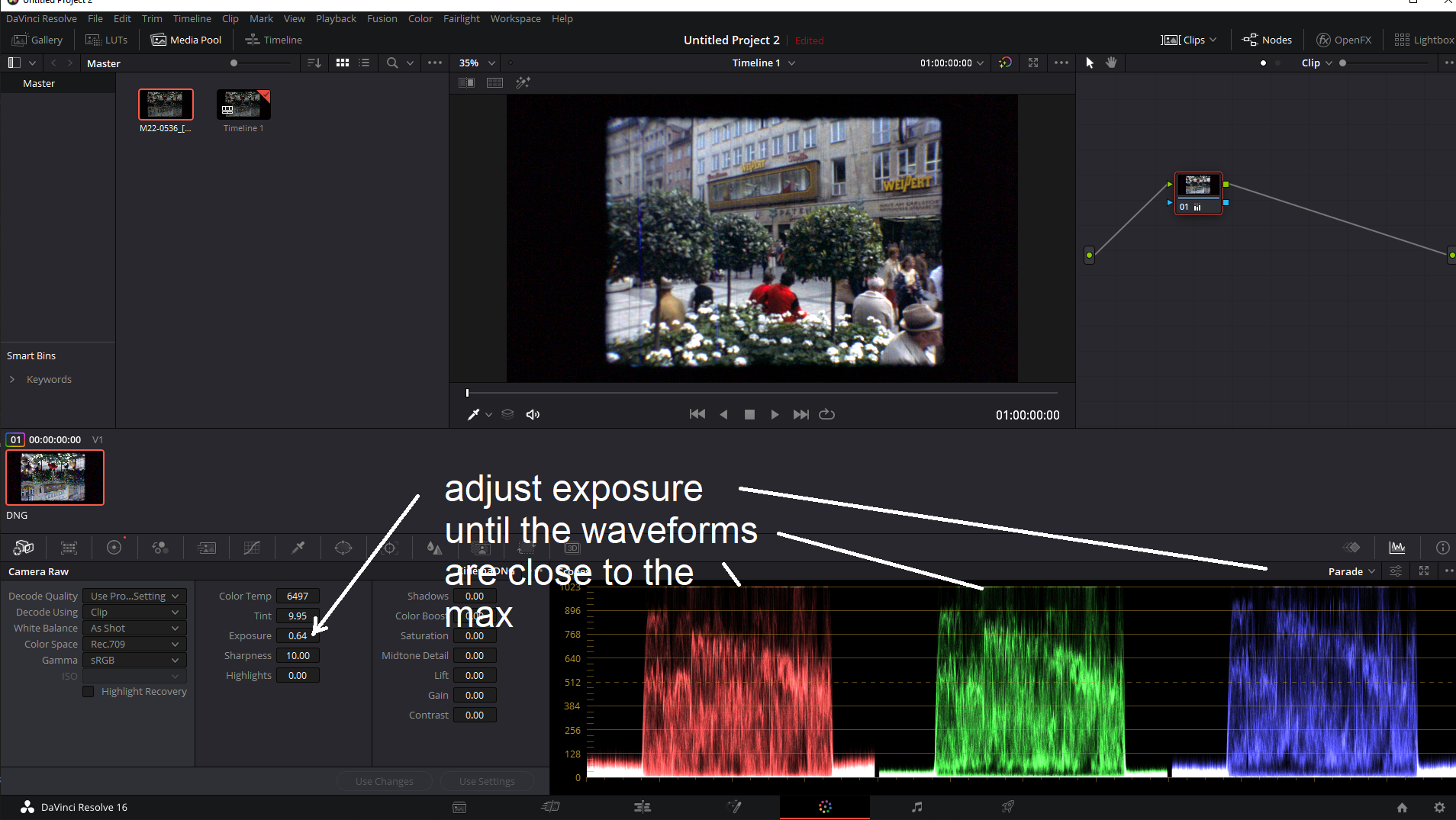Open Decode Quality dropdown
Screen dimensions: 1456x820
click(134, 596)
